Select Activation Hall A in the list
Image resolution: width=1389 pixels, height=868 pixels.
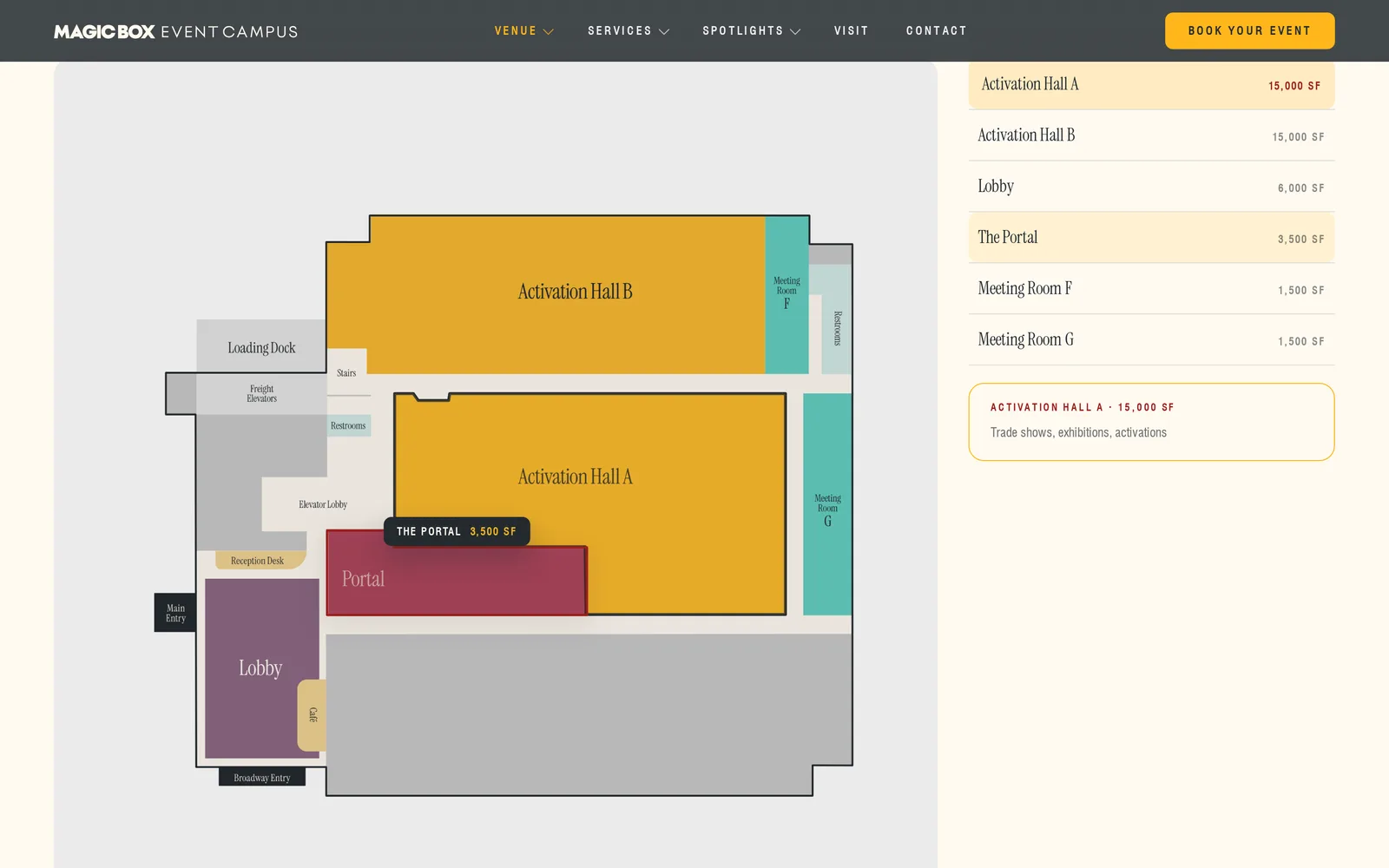(1151, 84)
